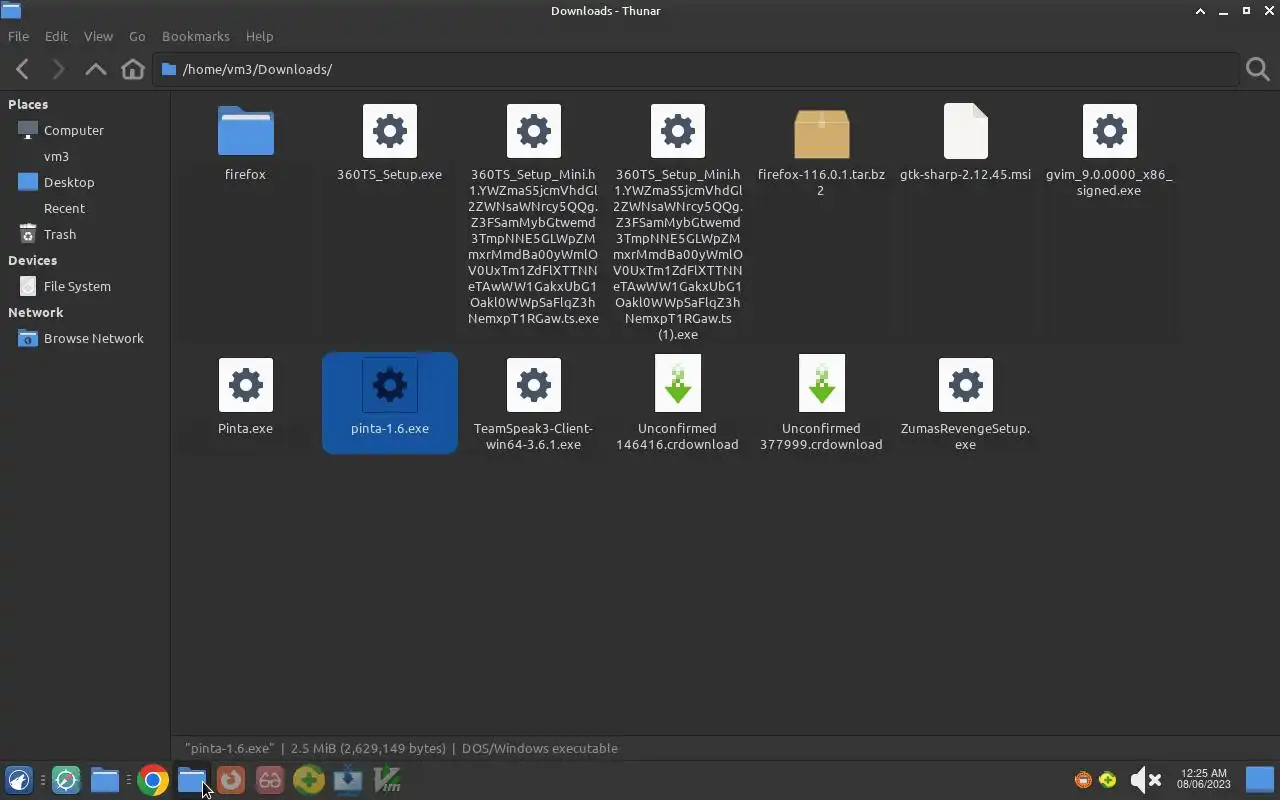Click the red glasses taskbar icon
1280x800 pixels.
270,780
